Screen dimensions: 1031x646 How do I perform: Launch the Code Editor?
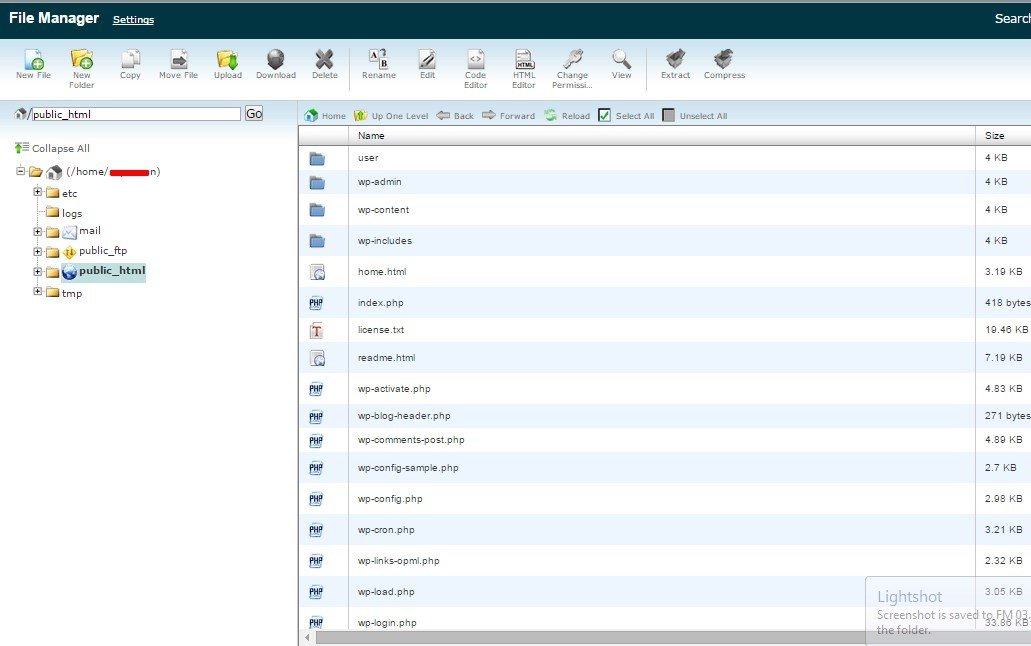pyautogui.click(x=475, y=68)
